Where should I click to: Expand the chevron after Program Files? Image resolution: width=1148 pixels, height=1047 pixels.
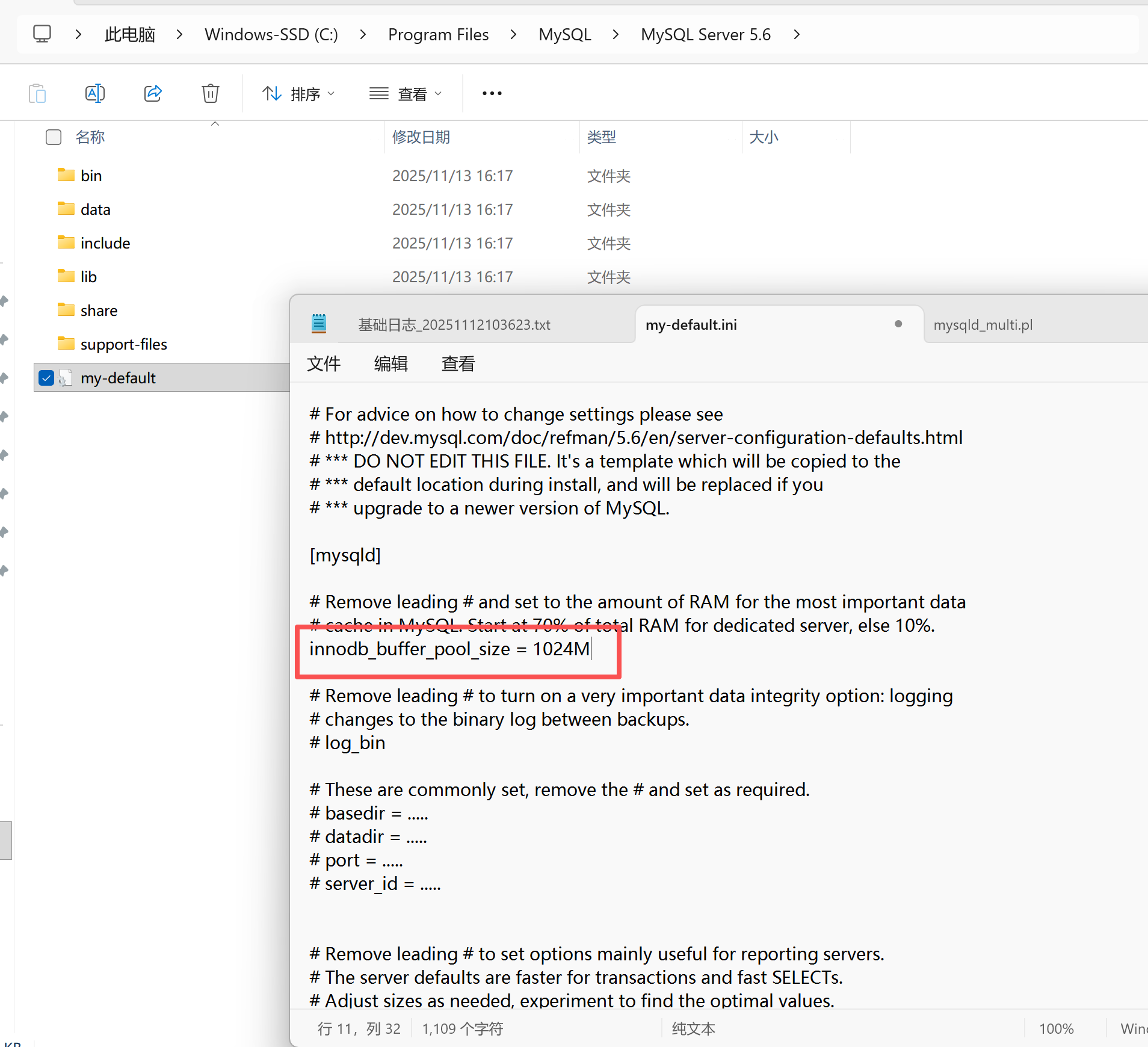pos(363,34)
